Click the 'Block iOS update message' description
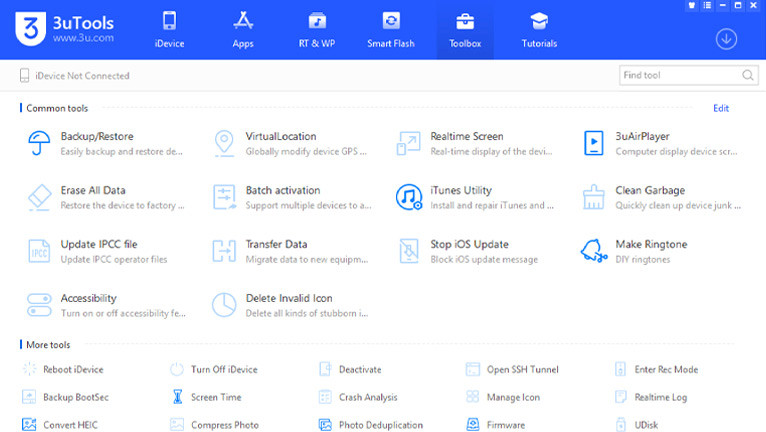The height and width of the screenshot is (432, 766). pyautogui.click(x=484, y=259)
